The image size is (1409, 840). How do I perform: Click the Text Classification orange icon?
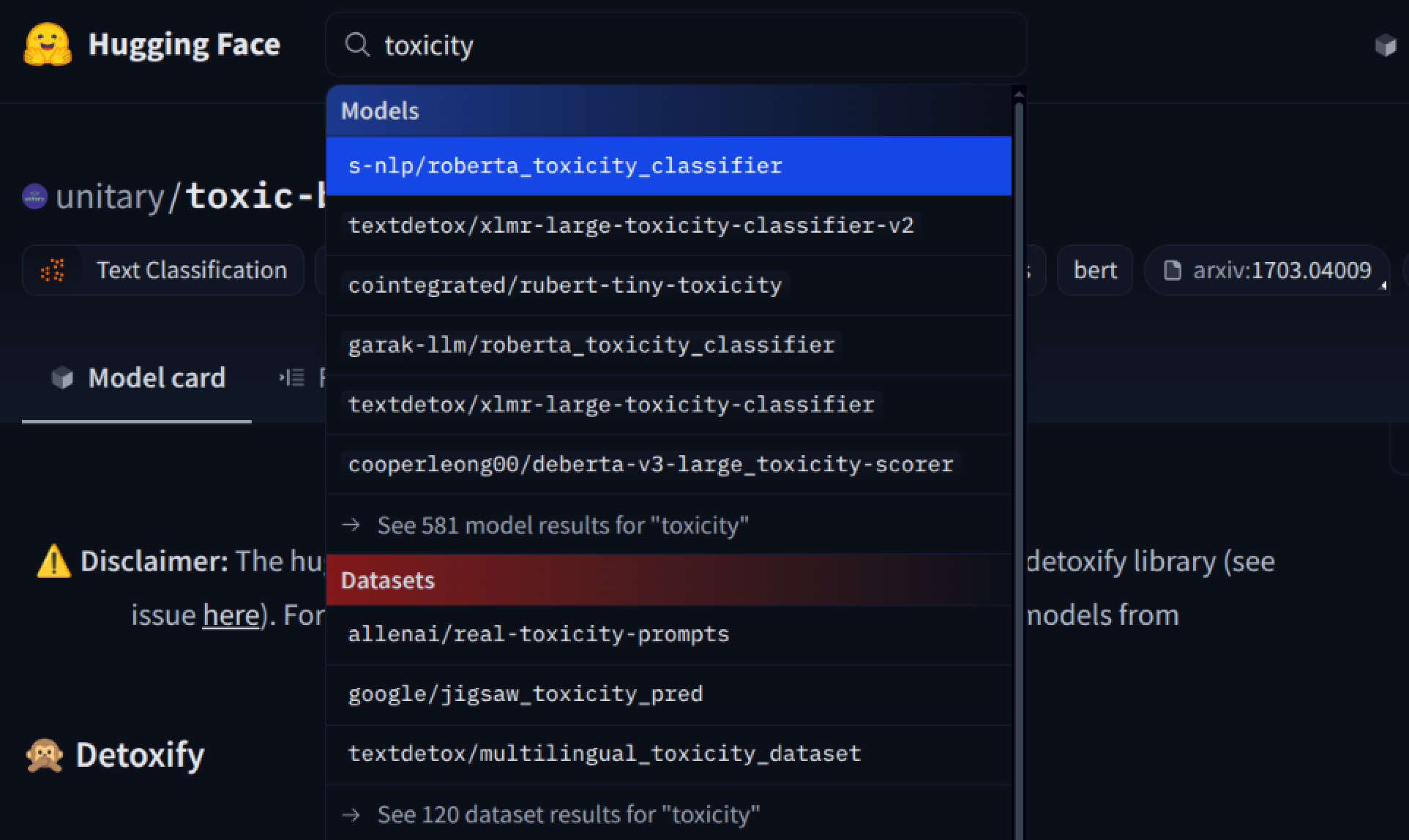(53, 271)
